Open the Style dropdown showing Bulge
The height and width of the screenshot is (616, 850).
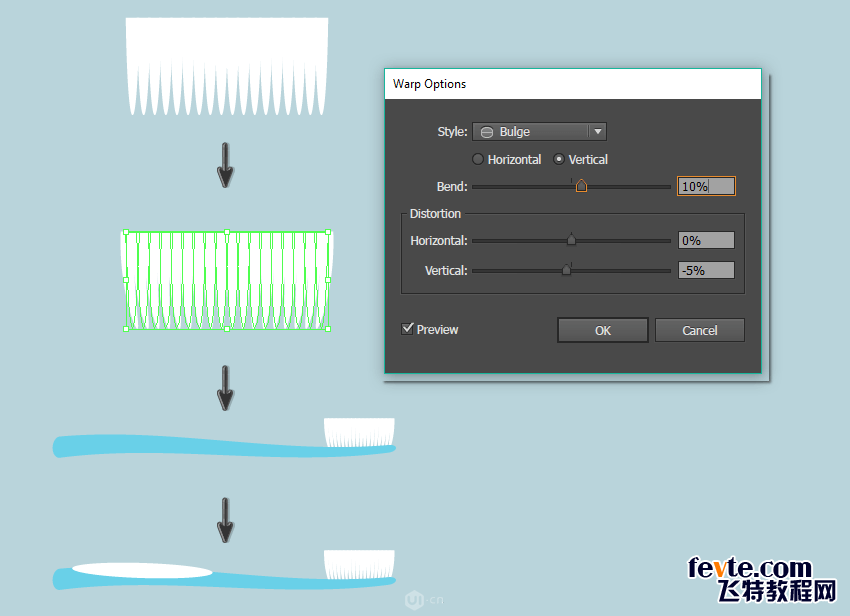539,132
